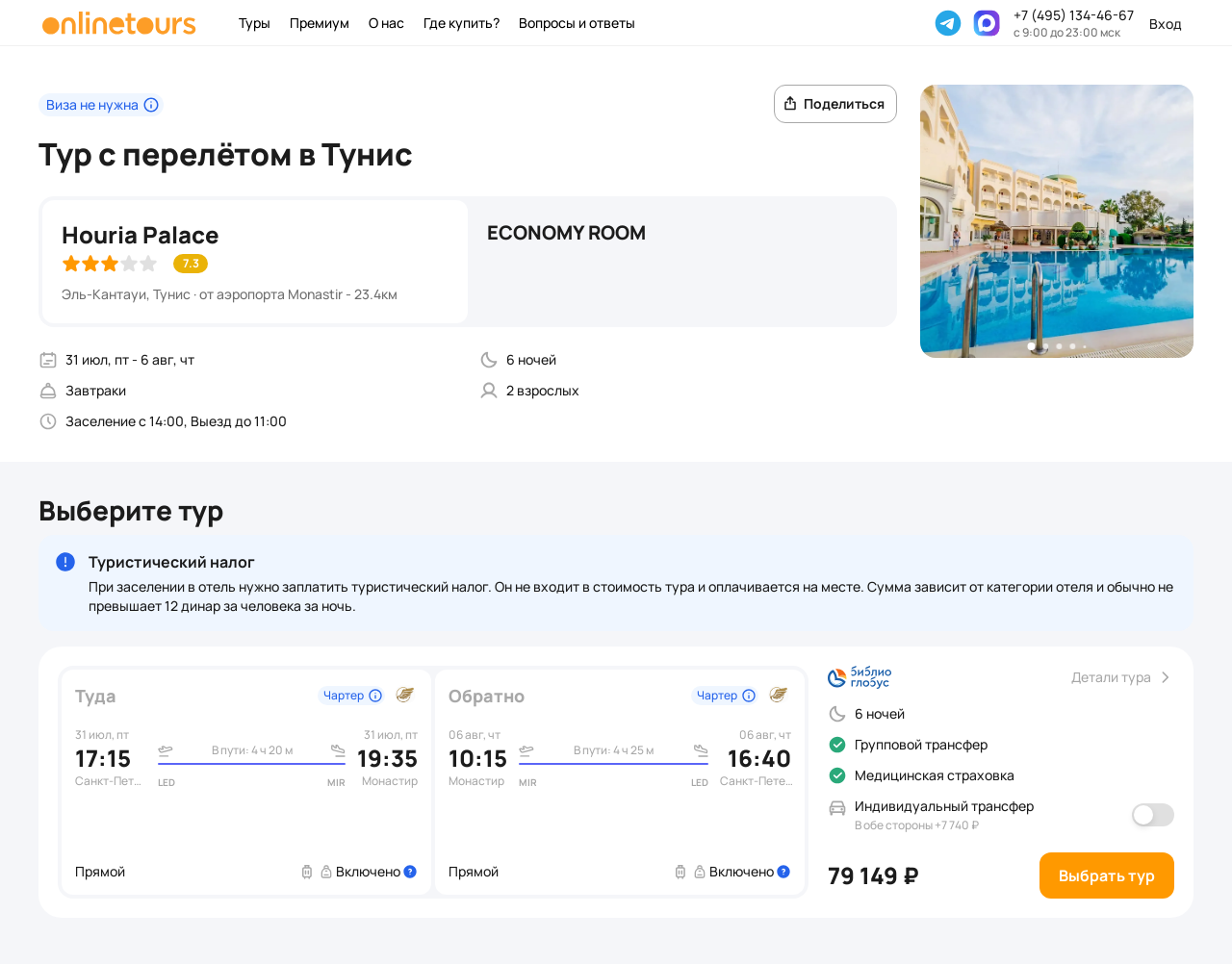The width and height of the screenshot is (1232, 964).
Task: Click the departure time 17:15
Action: 103,759
